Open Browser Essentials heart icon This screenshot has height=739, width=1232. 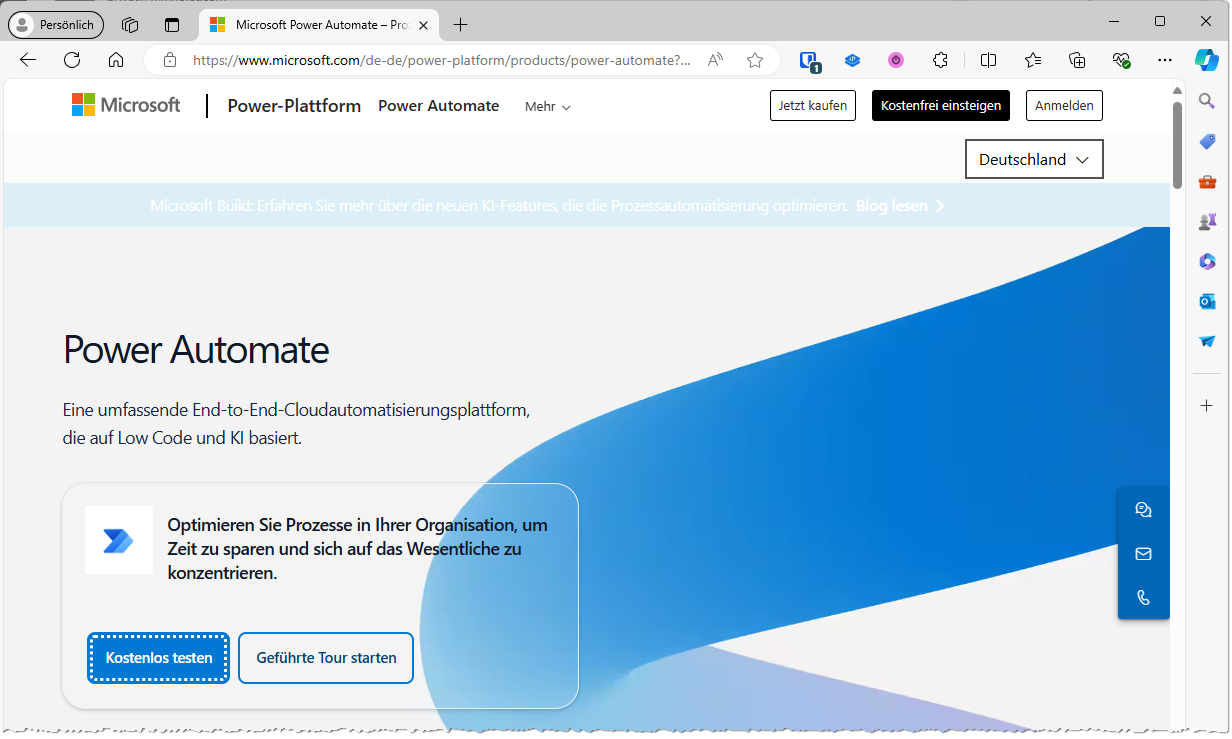coord(1122,60)
